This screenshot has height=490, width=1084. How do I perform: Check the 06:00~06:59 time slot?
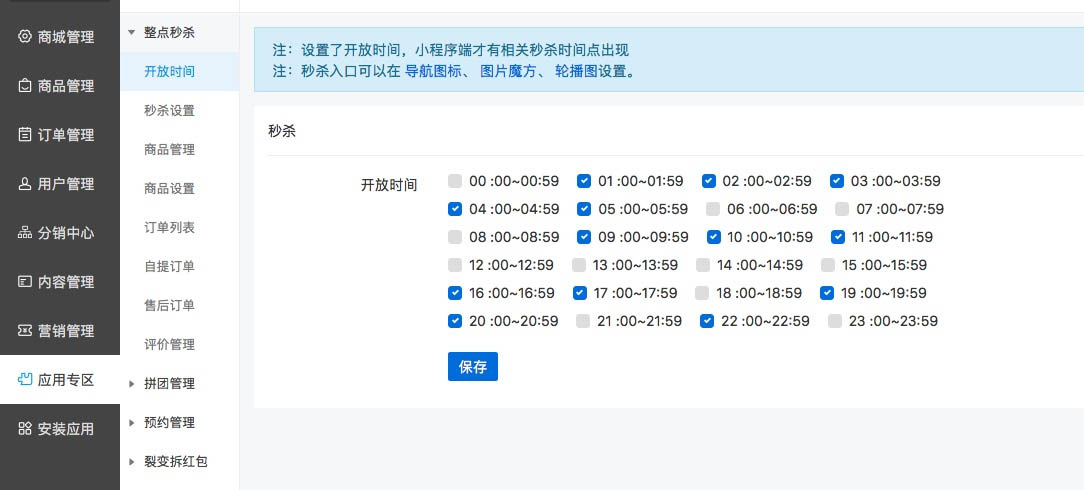[713, 209]
